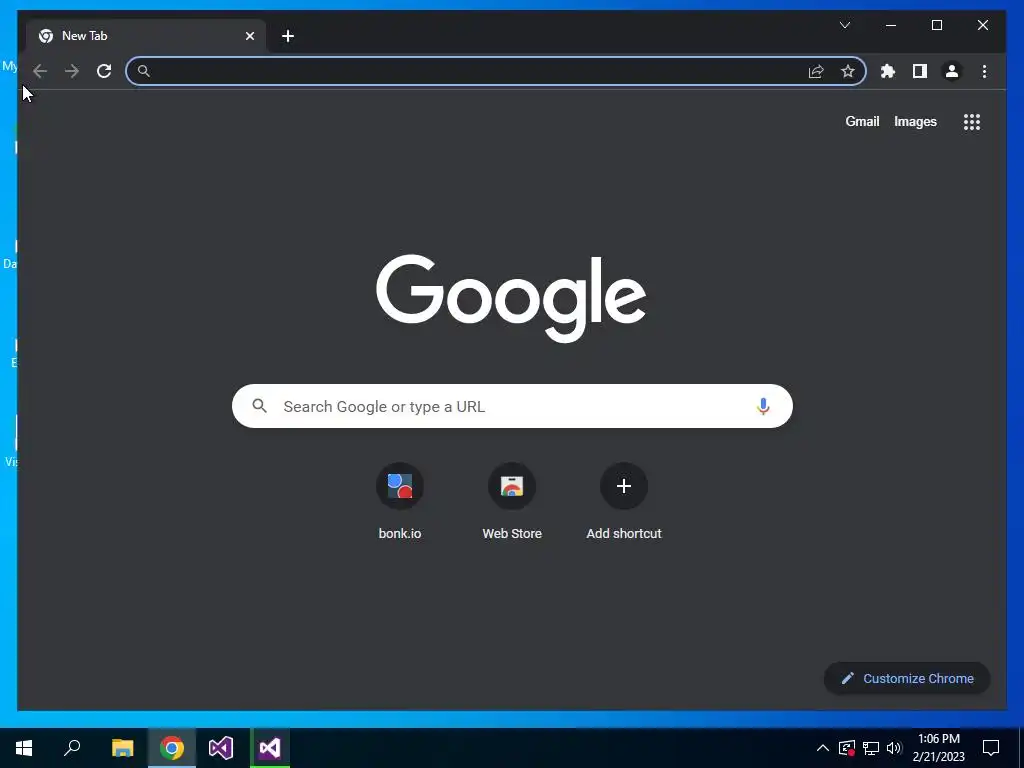The height and width of the screenshot is (768, 1024).
Task: Switch to the running Visual Studio taskbar icon
Action: click(x=270, y=748)
